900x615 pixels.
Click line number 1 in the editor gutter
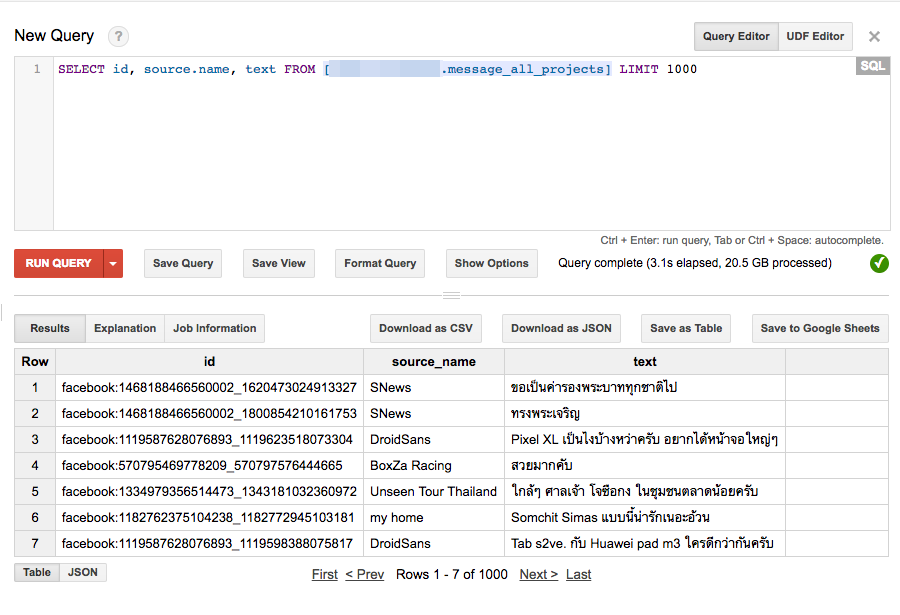37,69
